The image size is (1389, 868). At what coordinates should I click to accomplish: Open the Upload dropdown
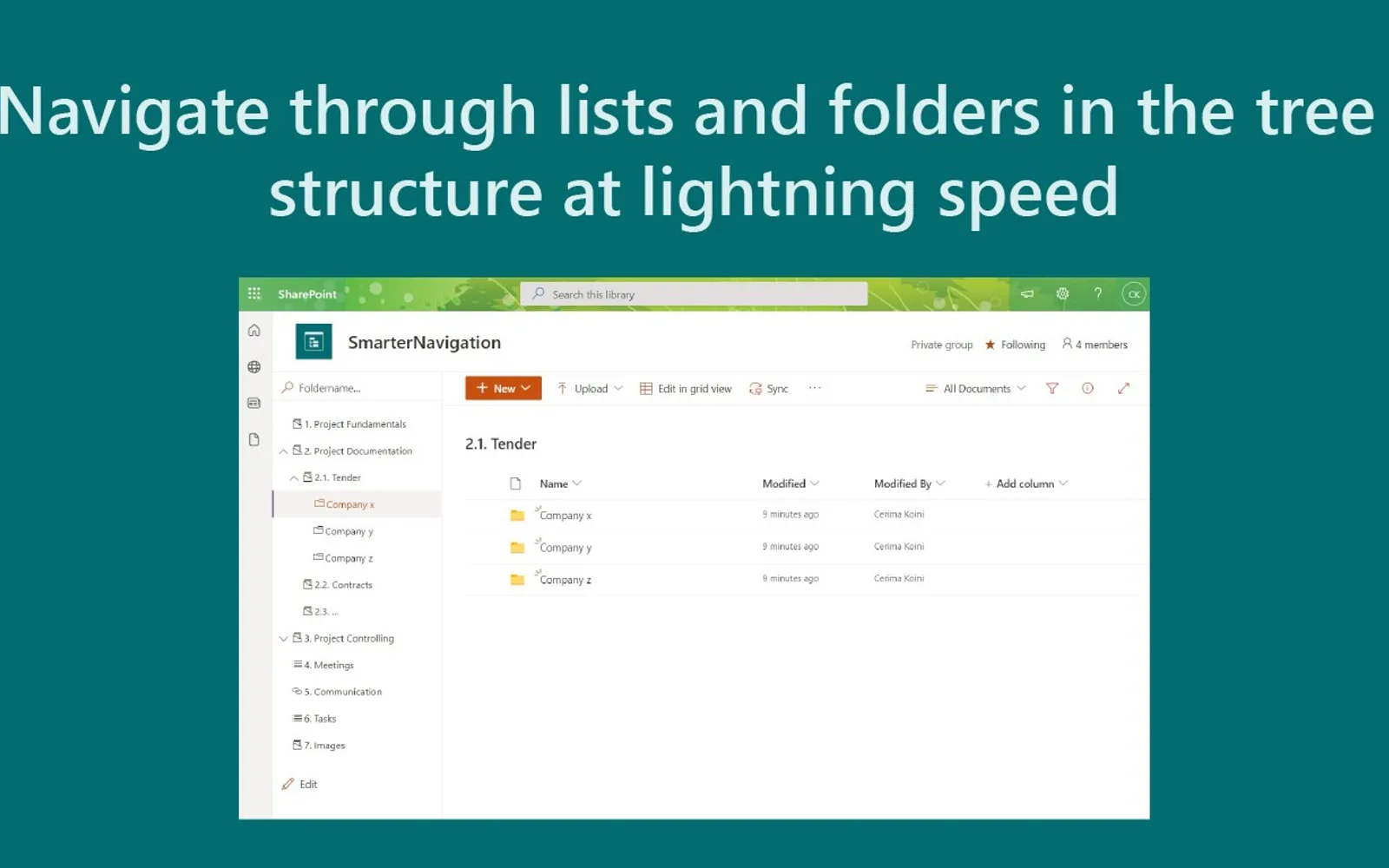click(589, 389)
